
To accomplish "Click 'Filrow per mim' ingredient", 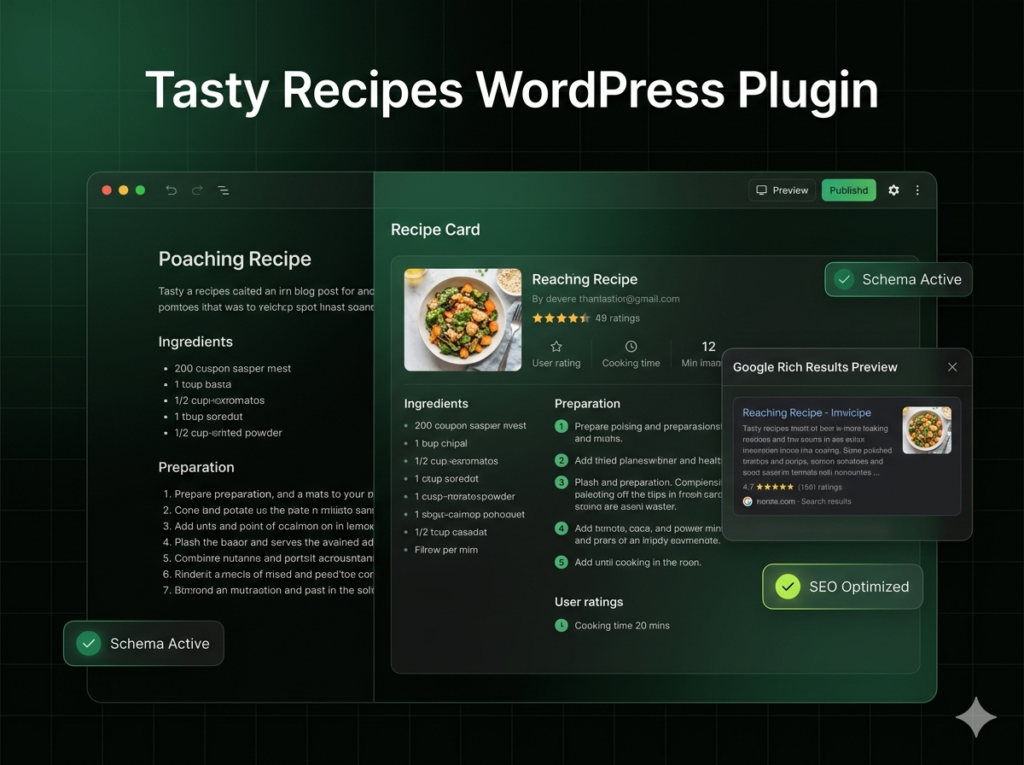I will point(446,549).
